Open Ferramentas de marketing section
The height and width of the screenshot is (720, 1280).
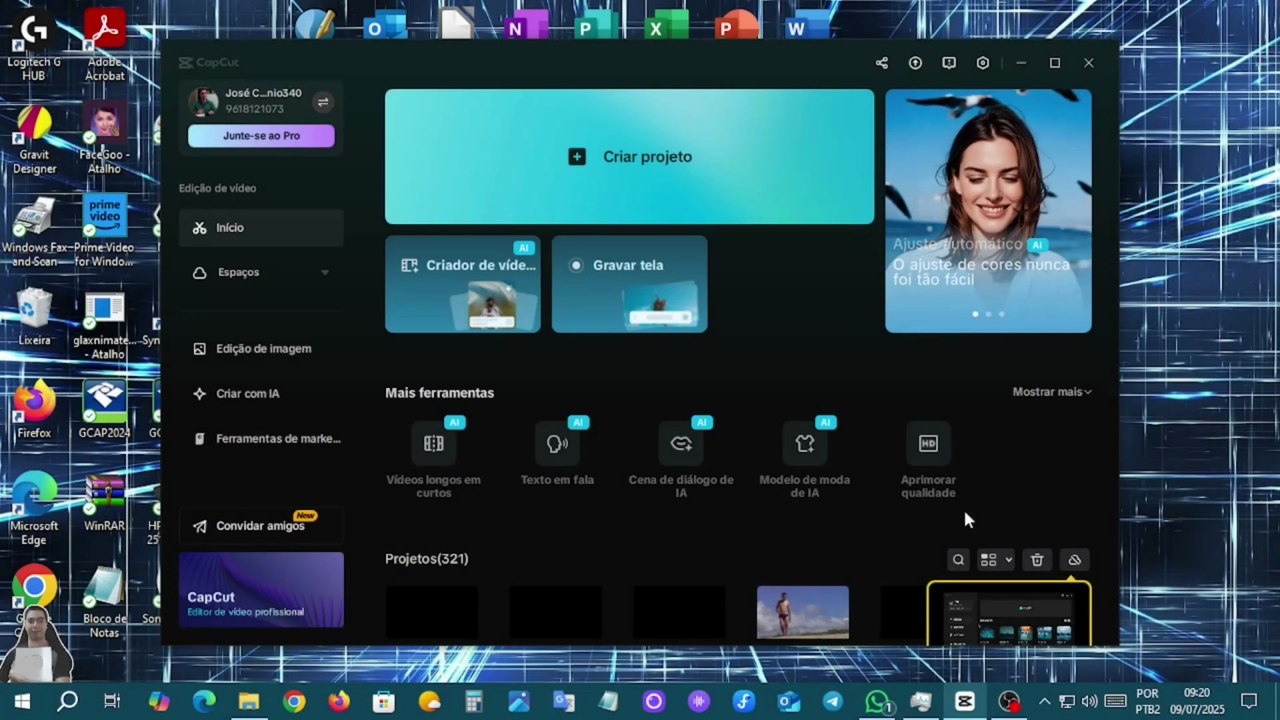tap(261, 439)
